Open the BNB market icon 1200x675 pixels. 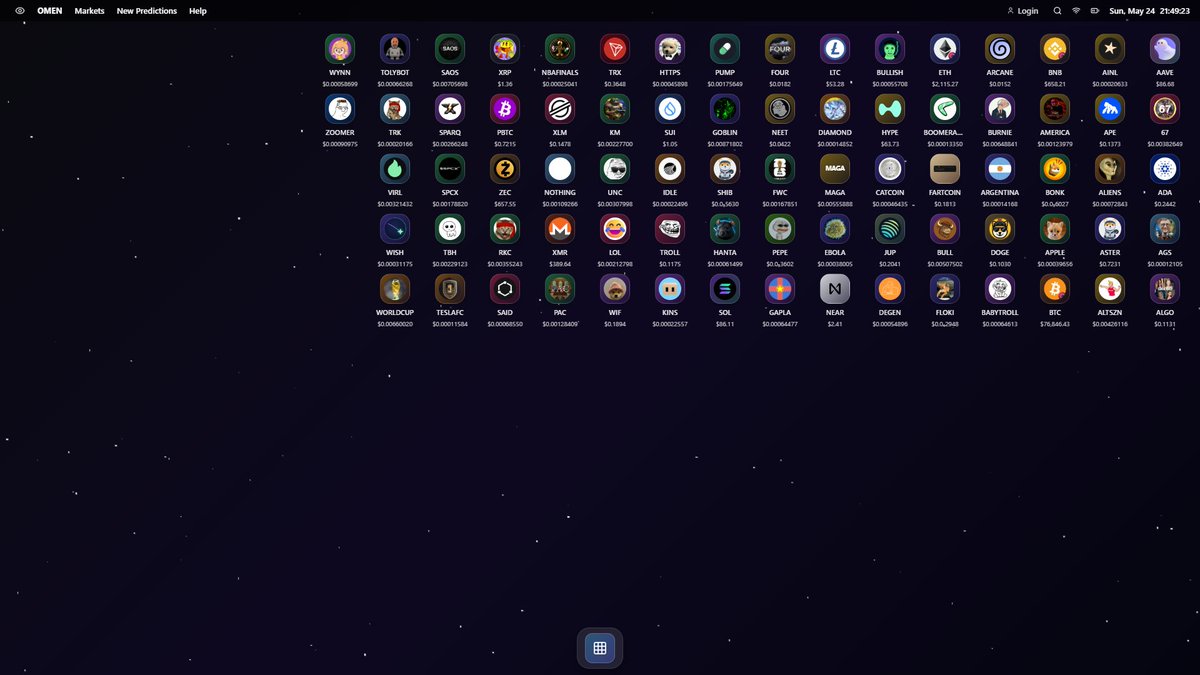click(x=1055, y=48)
